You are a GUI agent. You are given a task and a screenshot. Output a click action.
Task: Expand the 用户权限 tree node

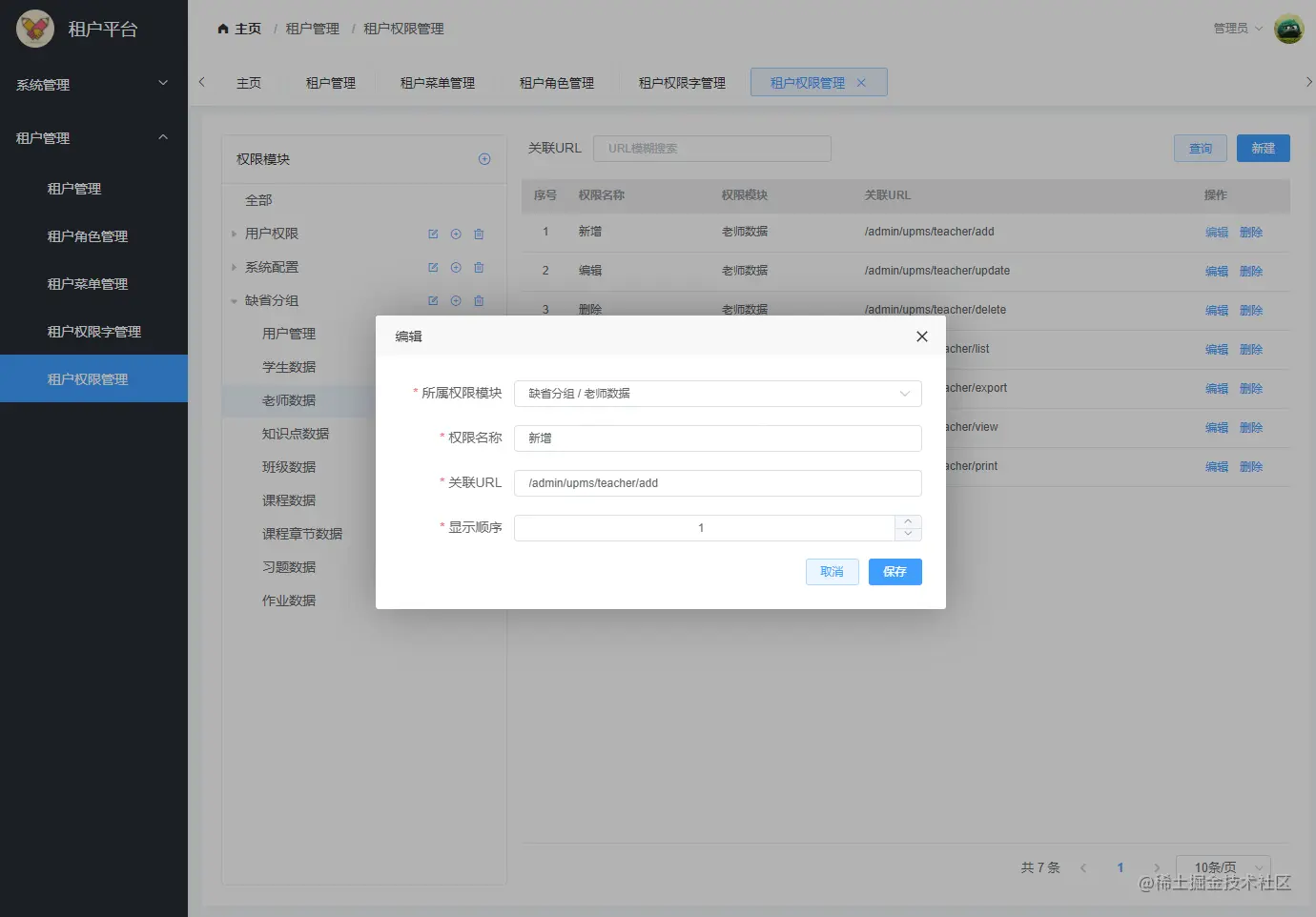(234, 234)
